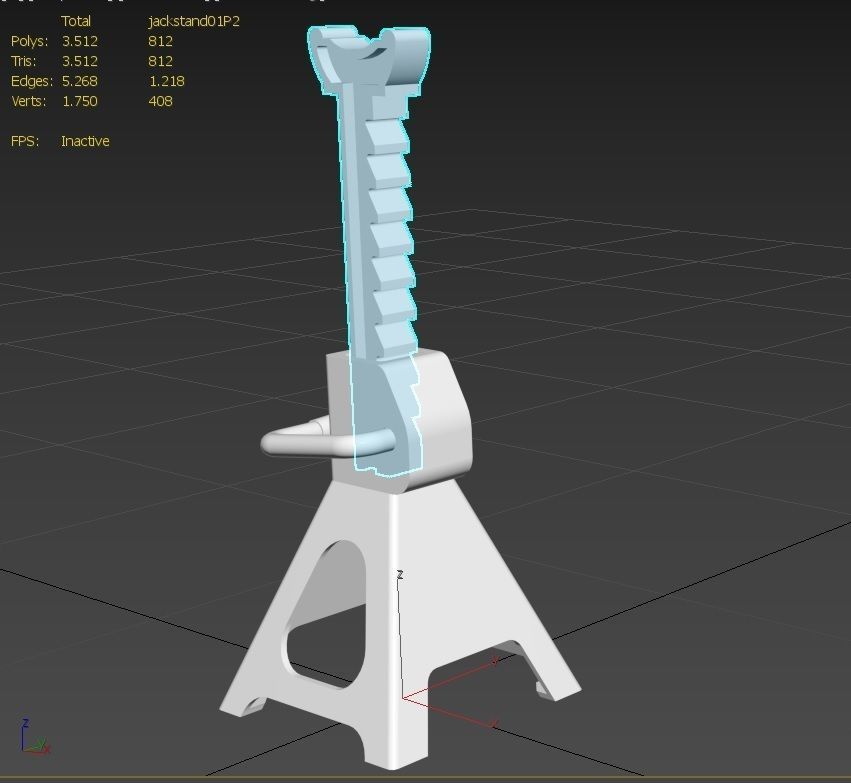This screenshot has width=851, height=783.
Task: Click the 'Verts:' statistics label
Action: (x=29, y=101)
